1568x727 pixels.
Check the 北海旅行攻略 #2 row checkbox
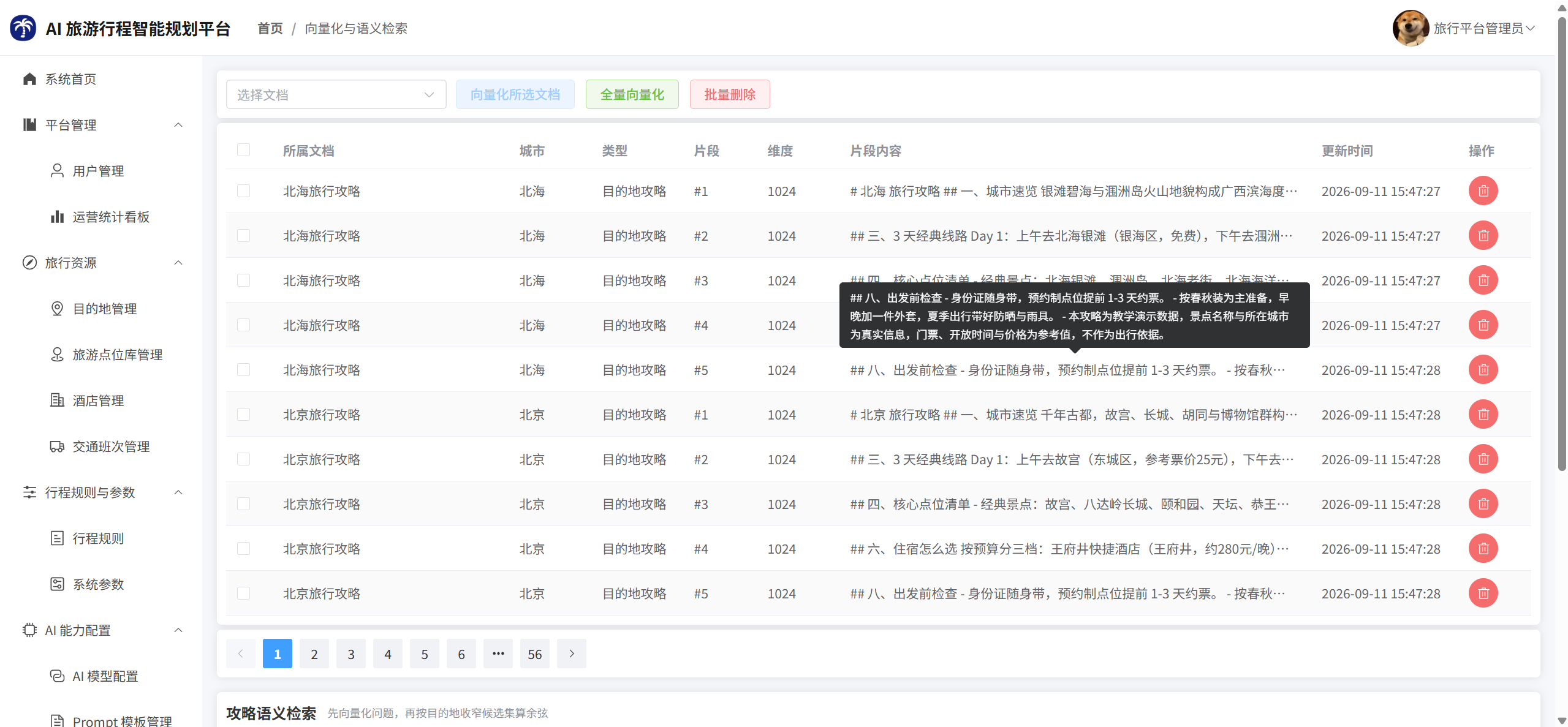(x=243, y=235)
